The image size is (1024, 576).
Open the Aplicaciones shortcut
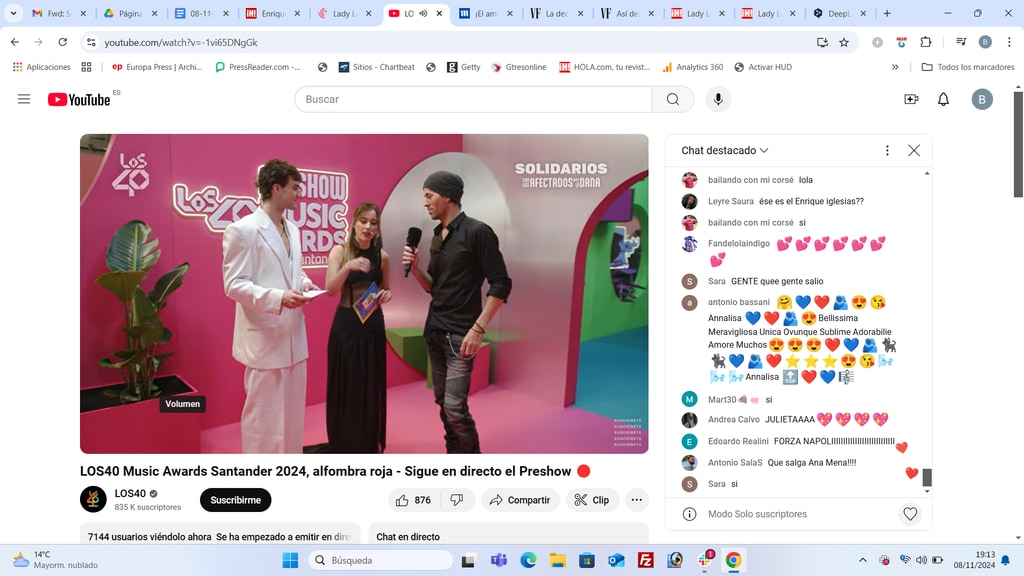coord(41,67)
